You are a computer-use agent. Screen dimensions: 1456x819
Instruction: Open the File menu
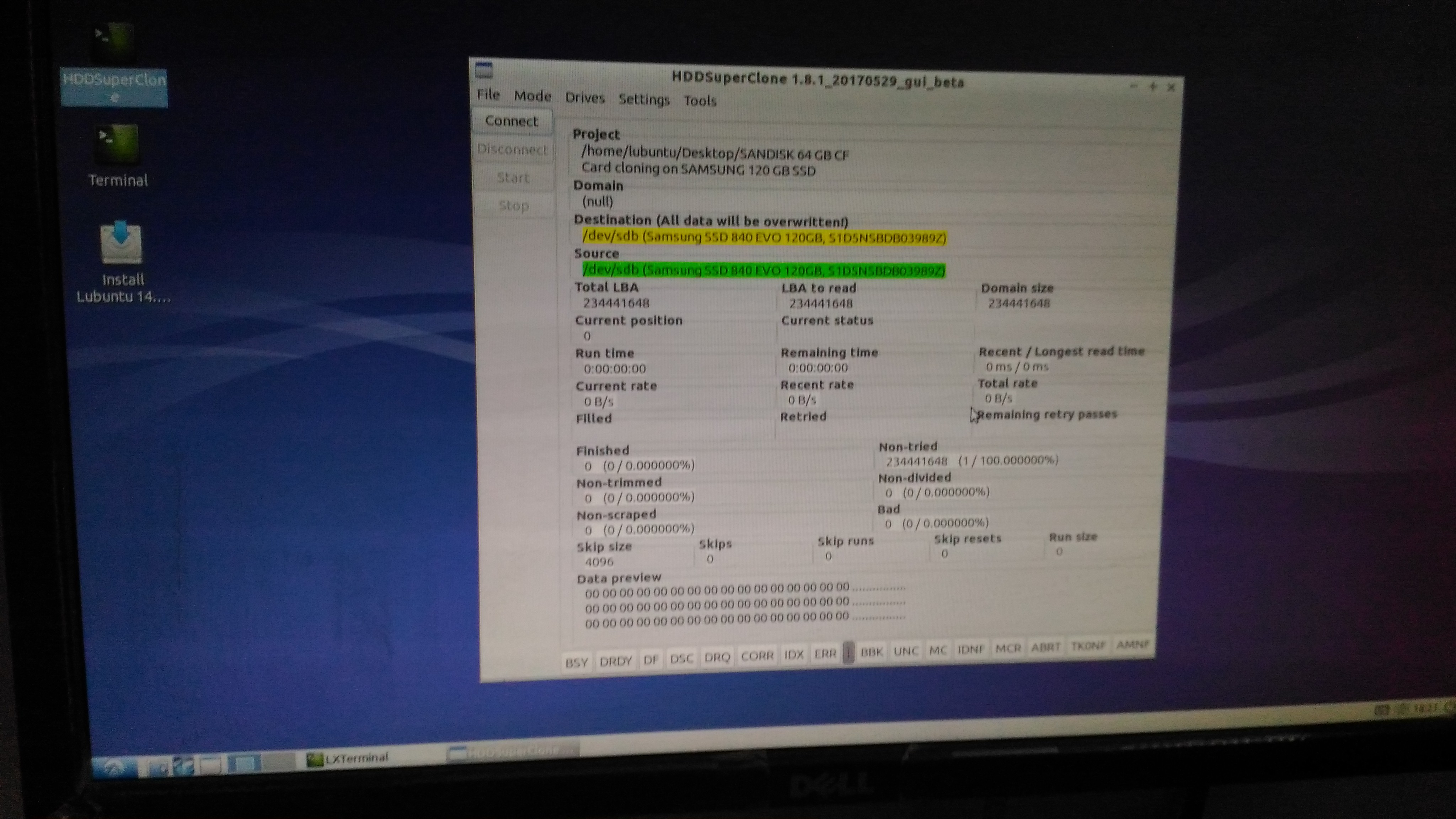488,95
